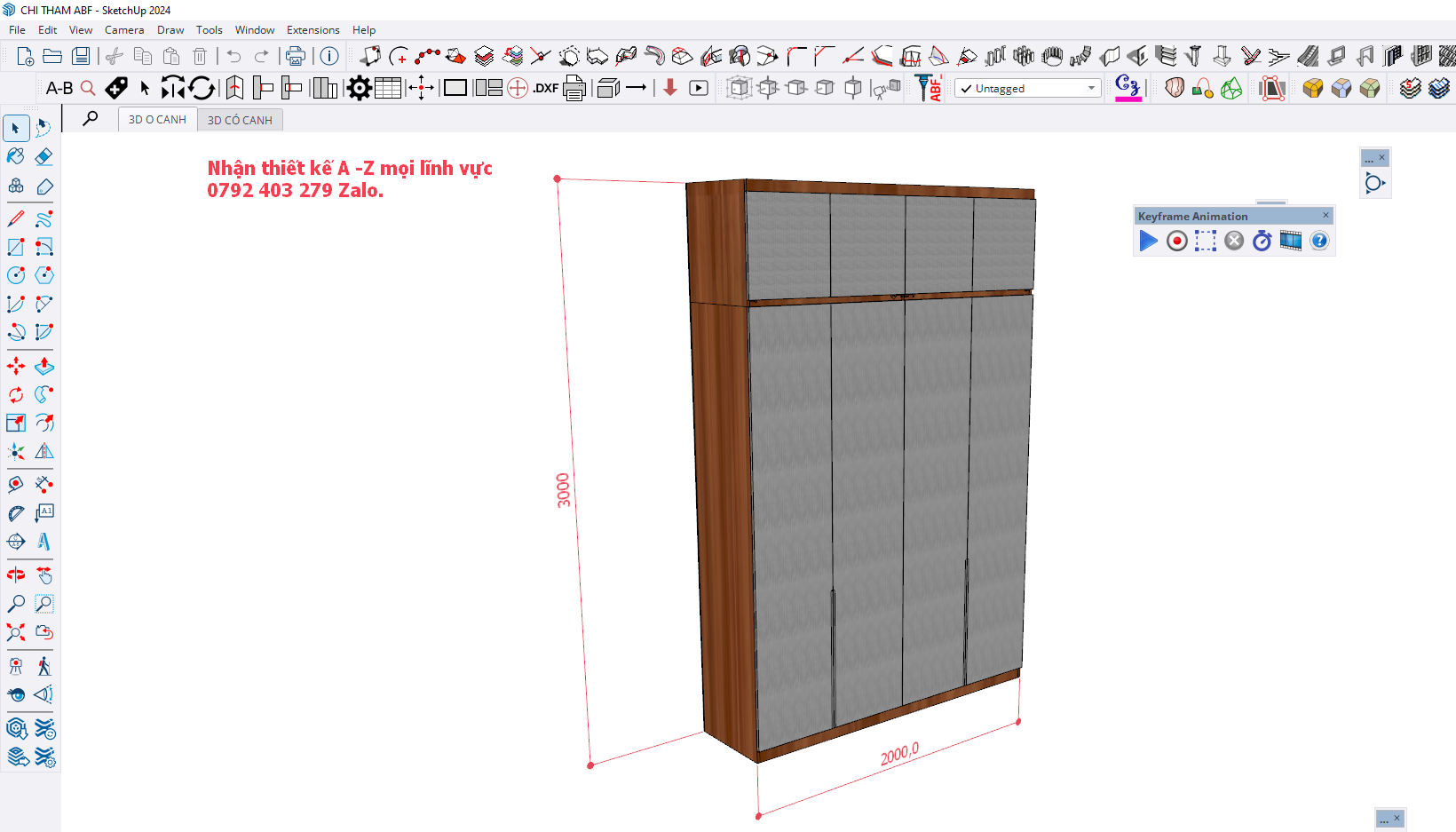Viewport: 1456px width, 832px height.
Task: Activate the Push/Pull tool
Action: click(44, 366)
